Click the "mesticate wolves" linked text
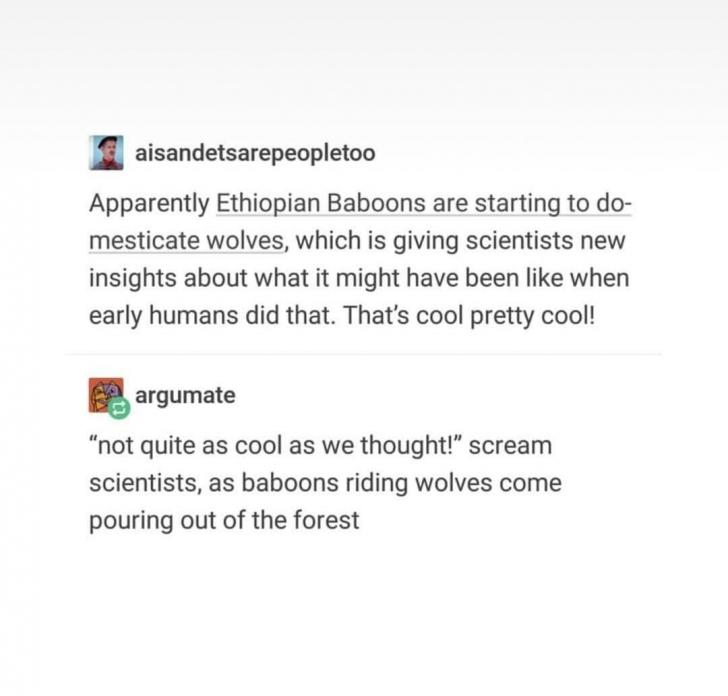This screenshot has height=696, width=728. (172, 240)
